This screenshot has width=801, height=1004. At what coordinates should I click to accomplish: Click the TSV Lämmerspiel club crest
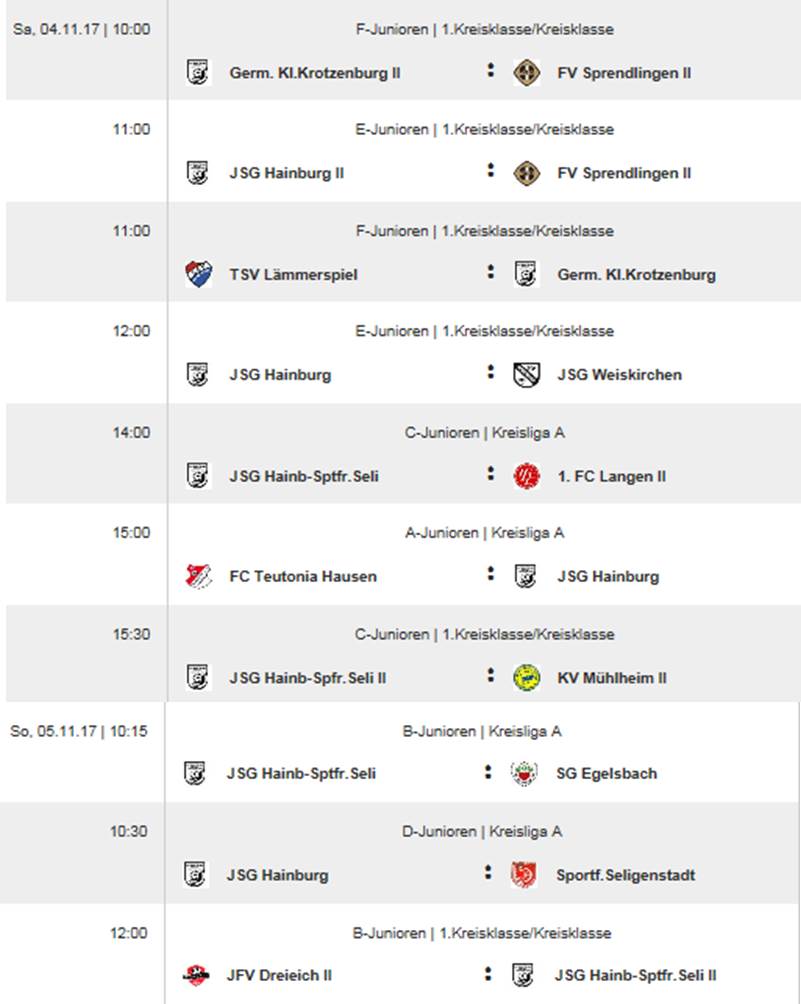(198, 274)
